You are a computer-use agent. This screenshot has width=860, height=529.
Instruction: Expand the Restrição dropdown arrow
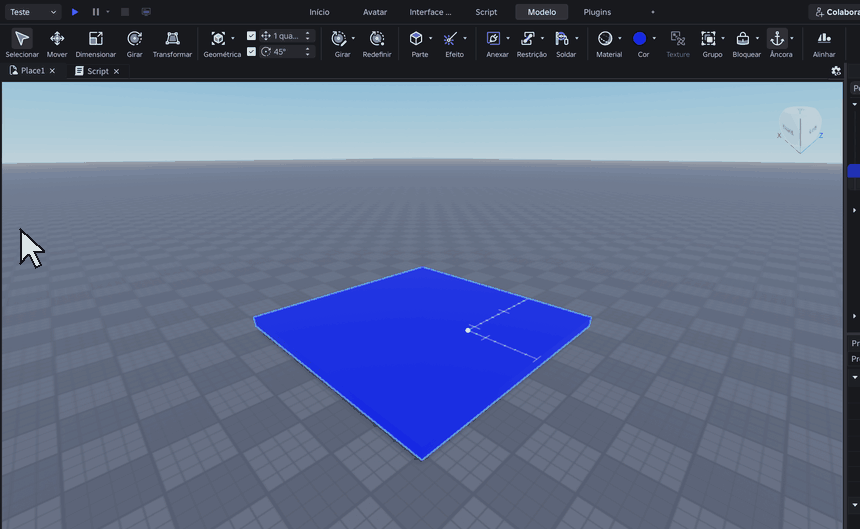(x=542, y=38)
